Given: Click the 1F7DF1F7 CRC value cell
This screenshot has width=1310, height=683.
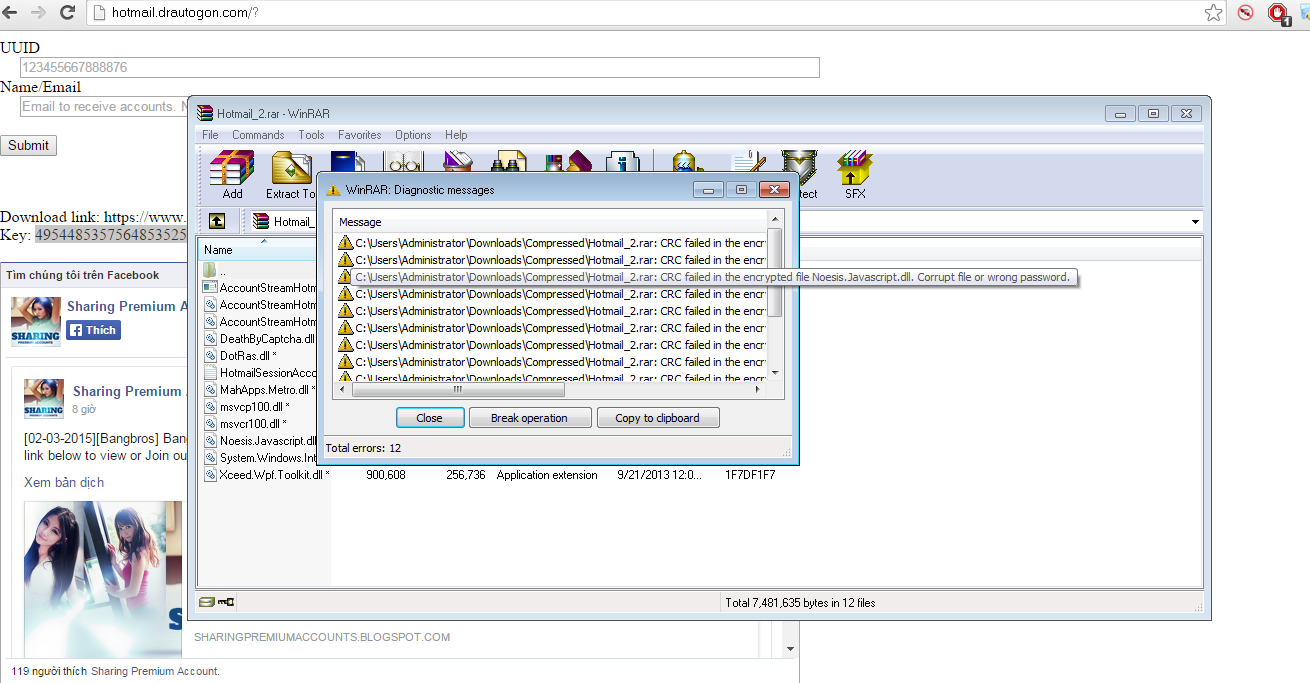Looking at the screenshot, I should (749, 475).
